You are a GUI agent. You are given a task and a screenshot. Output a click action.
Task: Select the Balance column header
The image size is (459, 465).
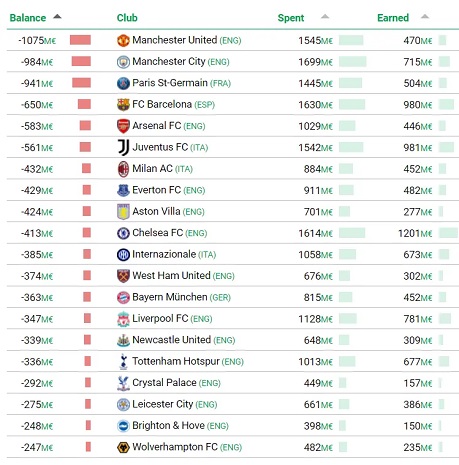pyautogui.click(x=28, y=18)
